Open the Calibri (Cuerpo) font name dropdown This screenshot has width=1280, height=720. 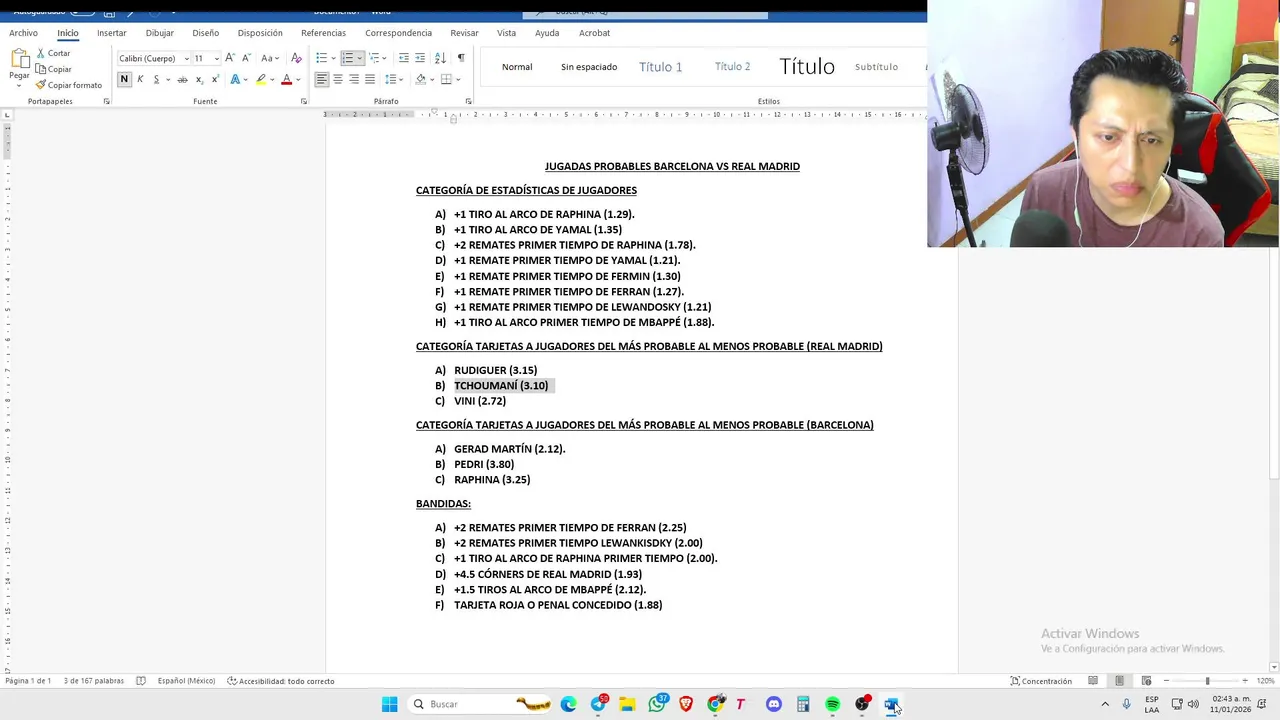tap(186, 58)
